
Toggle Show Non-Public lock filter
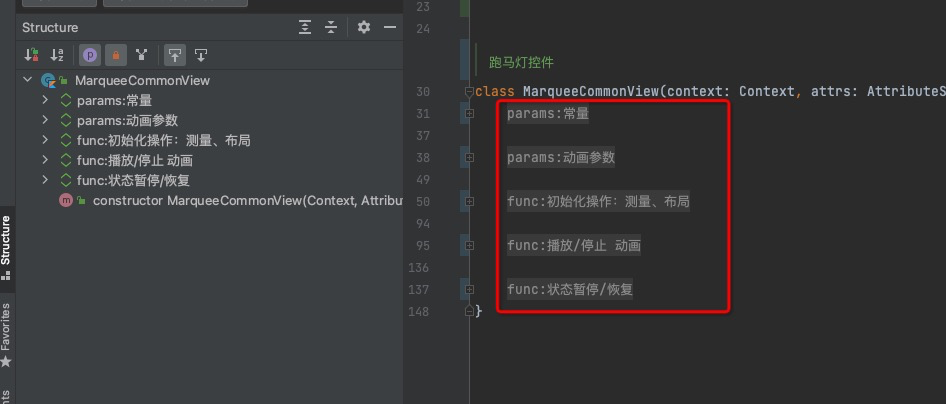pos(116,55)
